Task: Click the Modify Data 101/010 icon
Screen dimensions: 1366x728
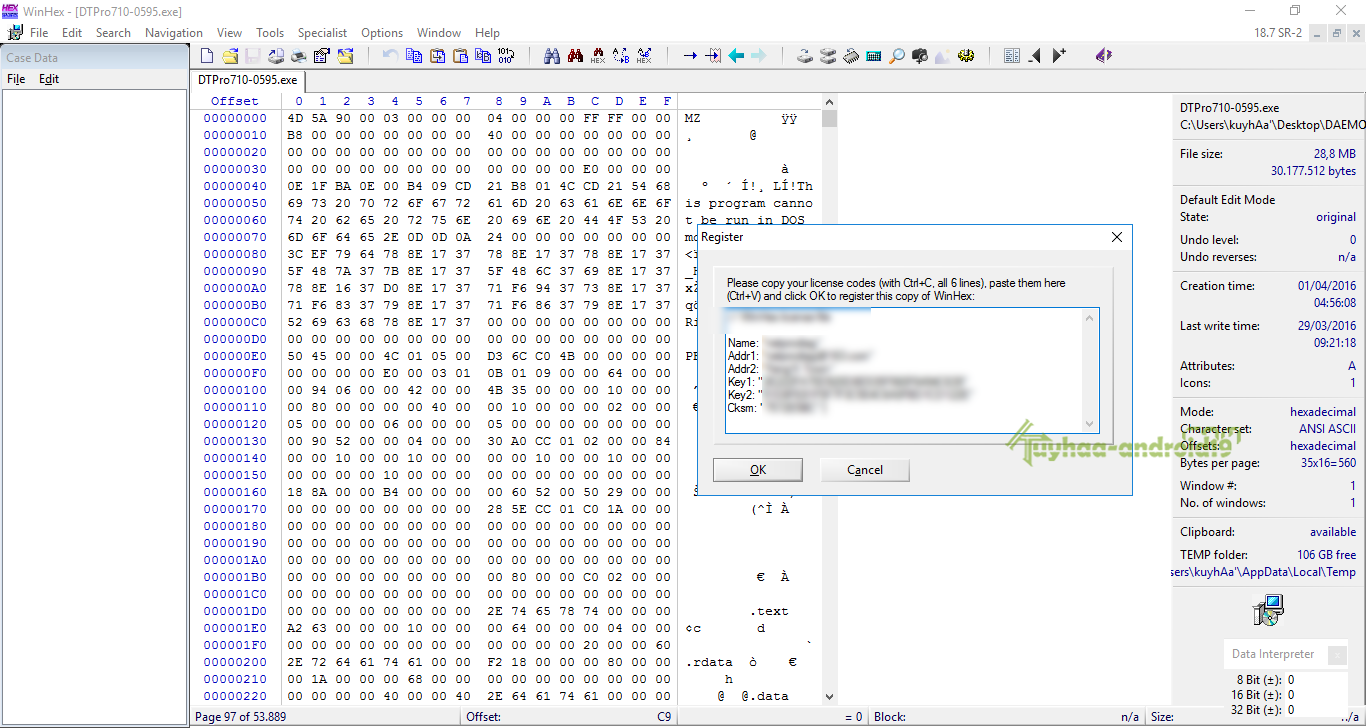Action: (x=506, y=56)
